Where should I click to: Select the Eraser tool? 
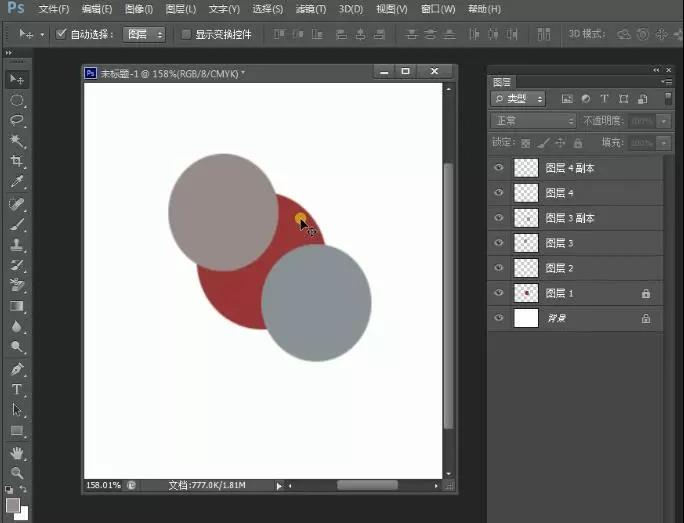coord(17,285)
